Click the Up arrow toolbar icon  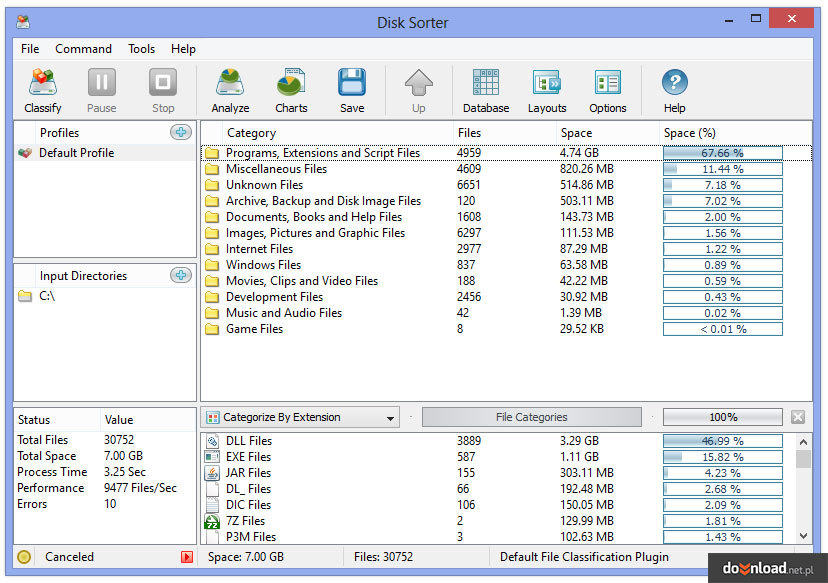tap(419, 83)
